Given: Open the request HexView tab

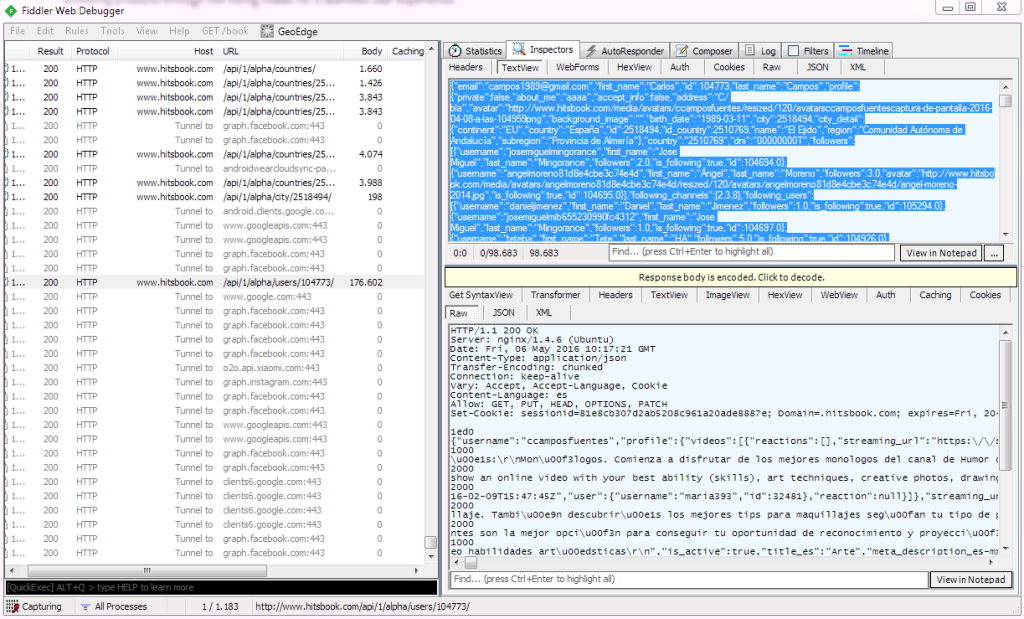Looking at the screenshot, I should point(634,67).
